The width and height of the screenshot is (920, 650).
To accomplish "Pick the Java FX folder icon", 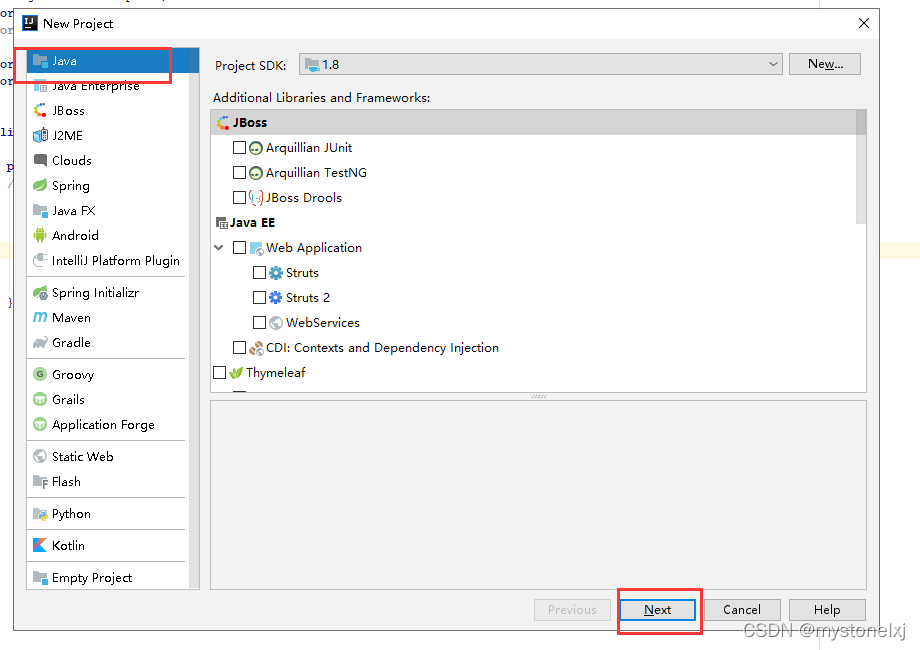I will tap(40, 211).
